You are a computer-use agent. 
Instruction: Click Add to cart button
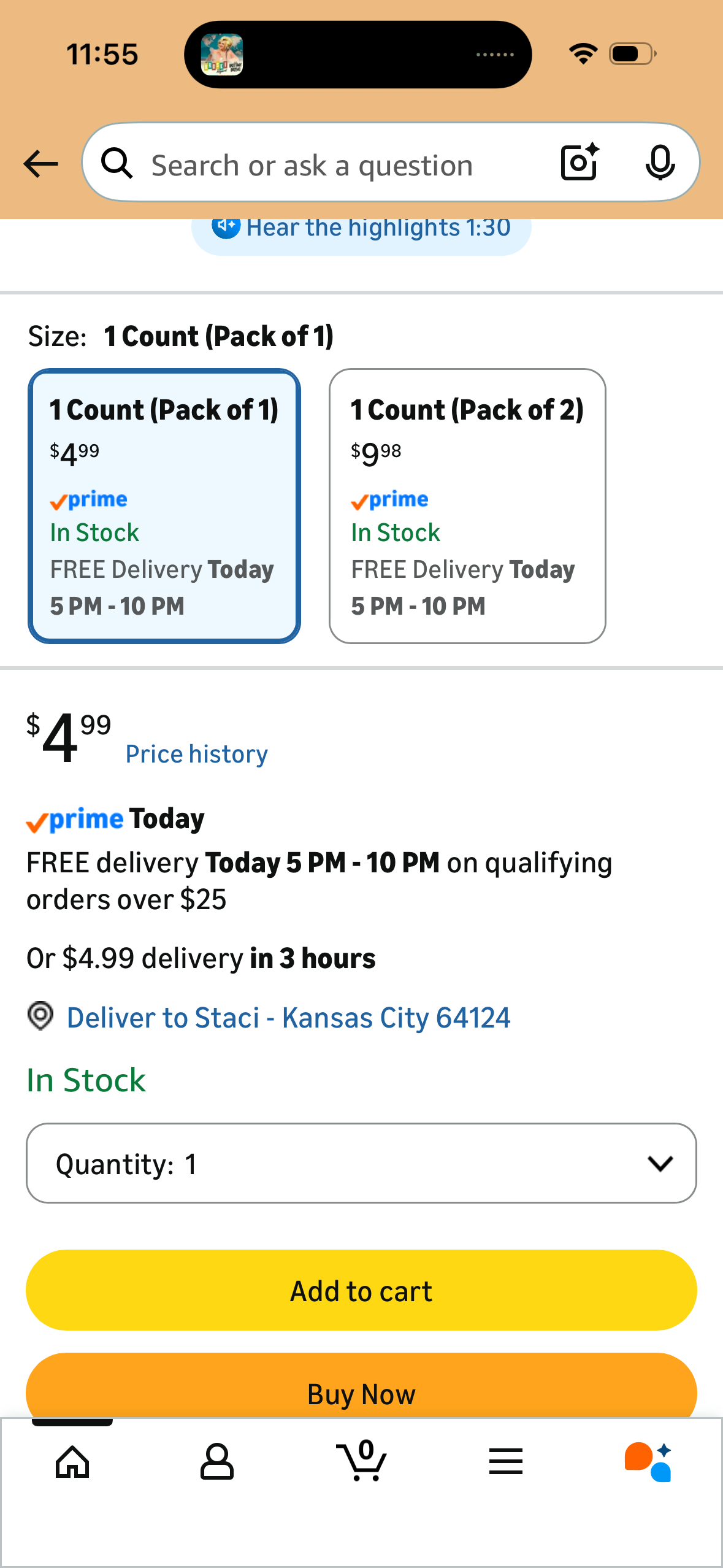361,1290
